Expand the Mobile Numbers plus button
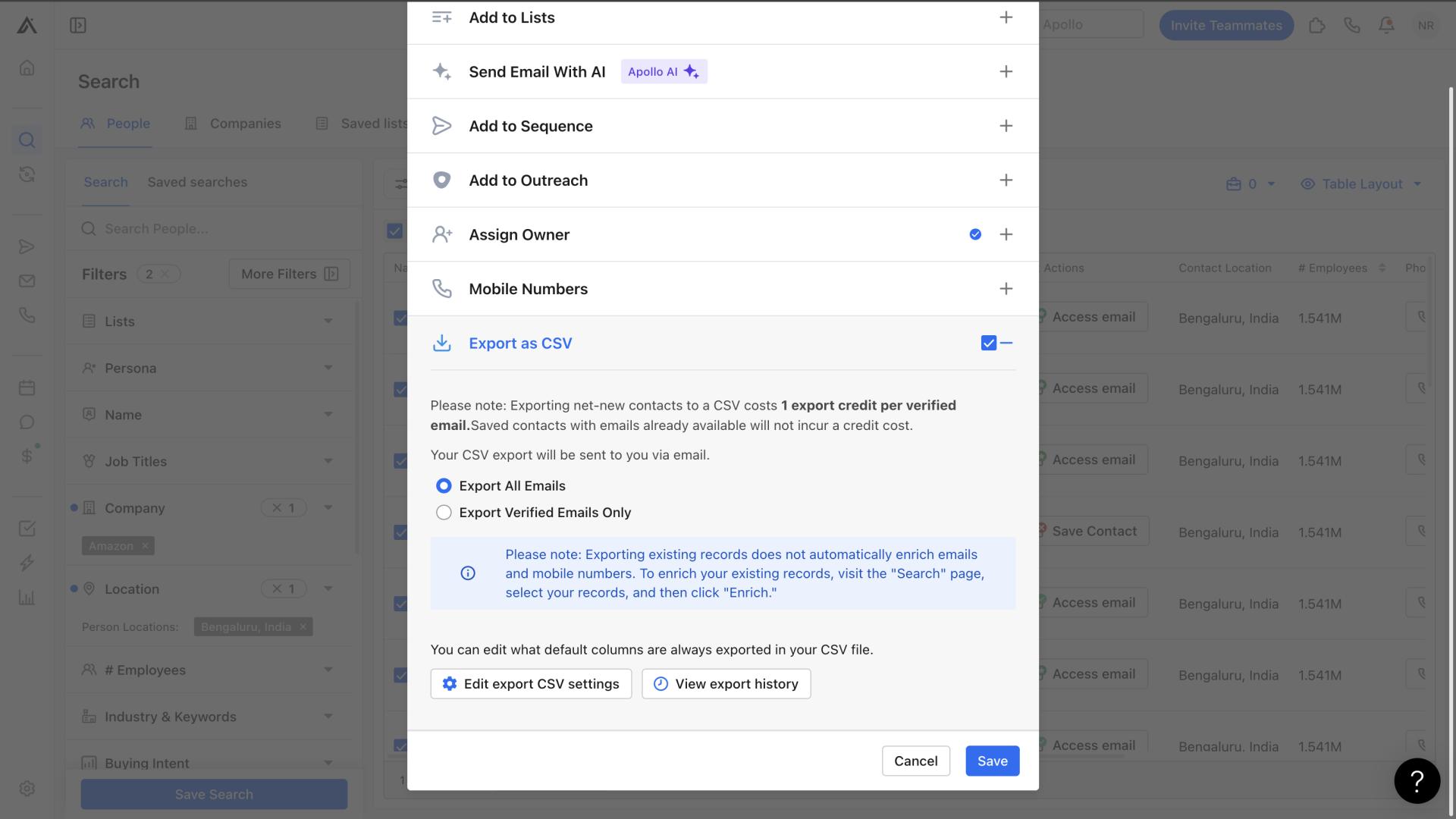Screen dimensions: 1456x819 (1006, 288)
